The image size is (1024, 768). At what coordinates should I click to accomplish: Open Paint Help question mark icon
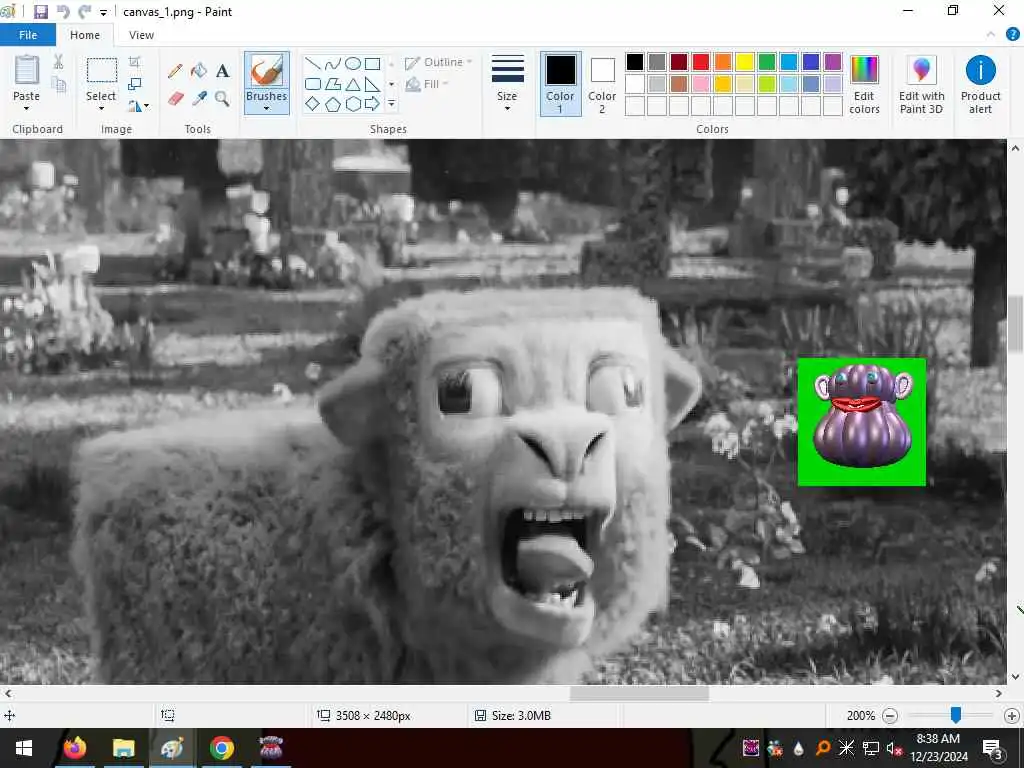coord(1012,35)
